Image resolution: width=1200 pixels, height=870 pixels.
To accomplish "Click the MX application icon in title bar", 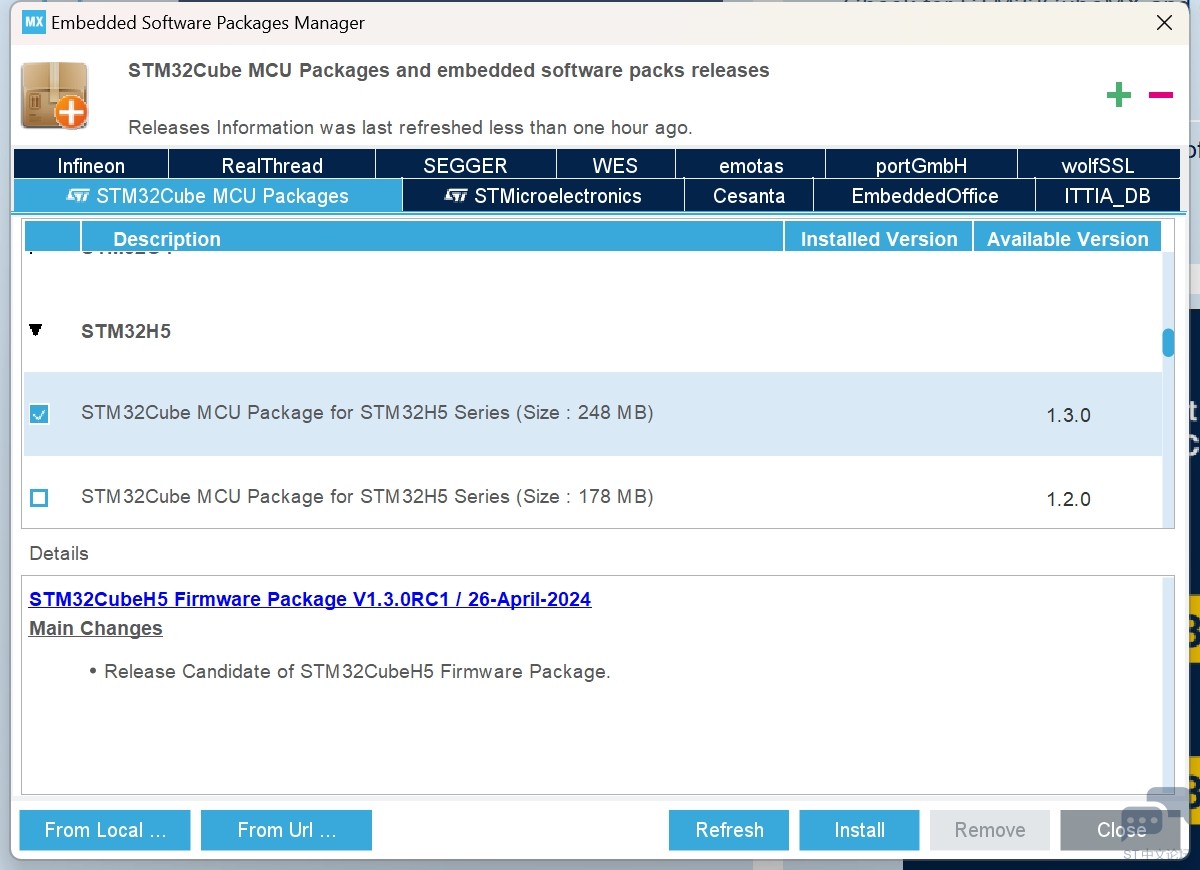I will [x=34, y=22].
